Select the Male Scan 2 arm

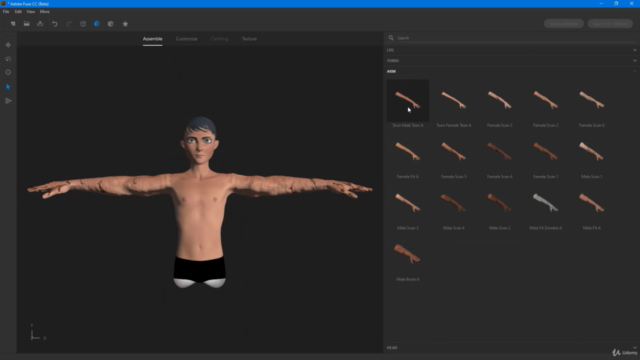point(500,203)
